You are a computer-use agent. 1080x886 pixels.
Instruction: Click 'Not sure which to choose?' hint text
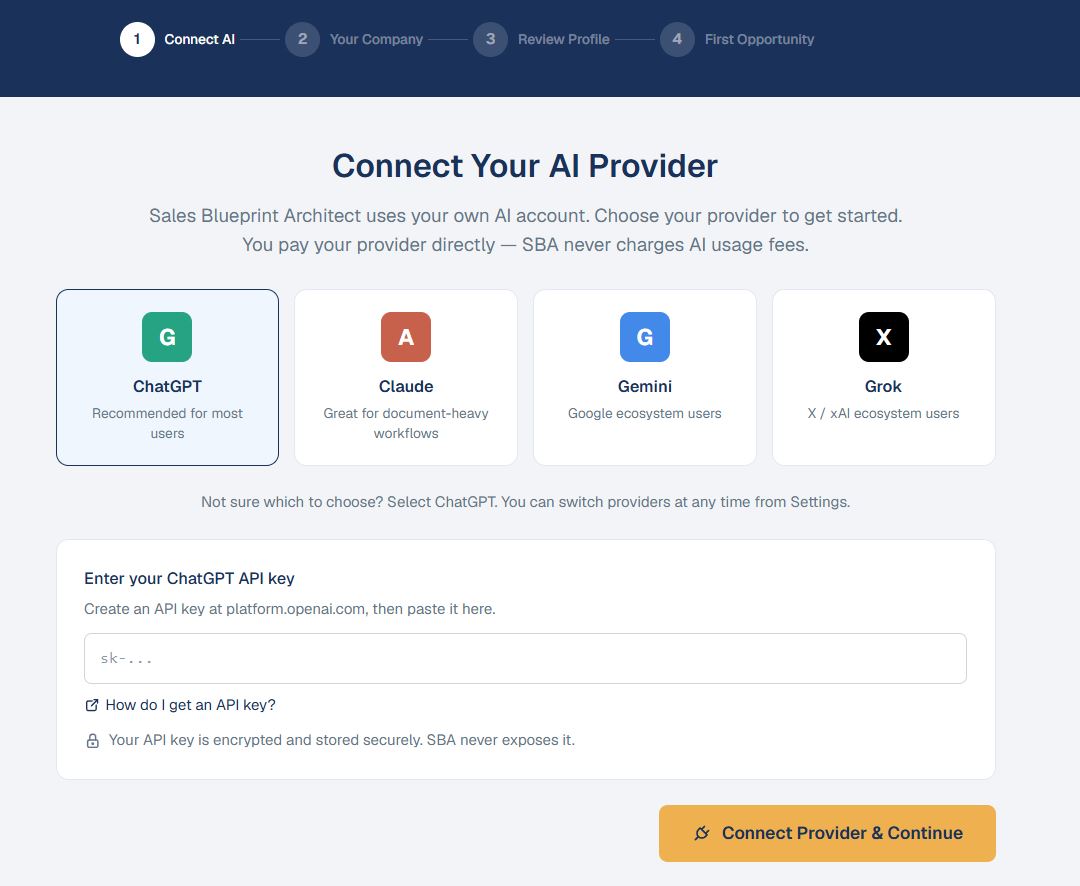pos(526,502)
